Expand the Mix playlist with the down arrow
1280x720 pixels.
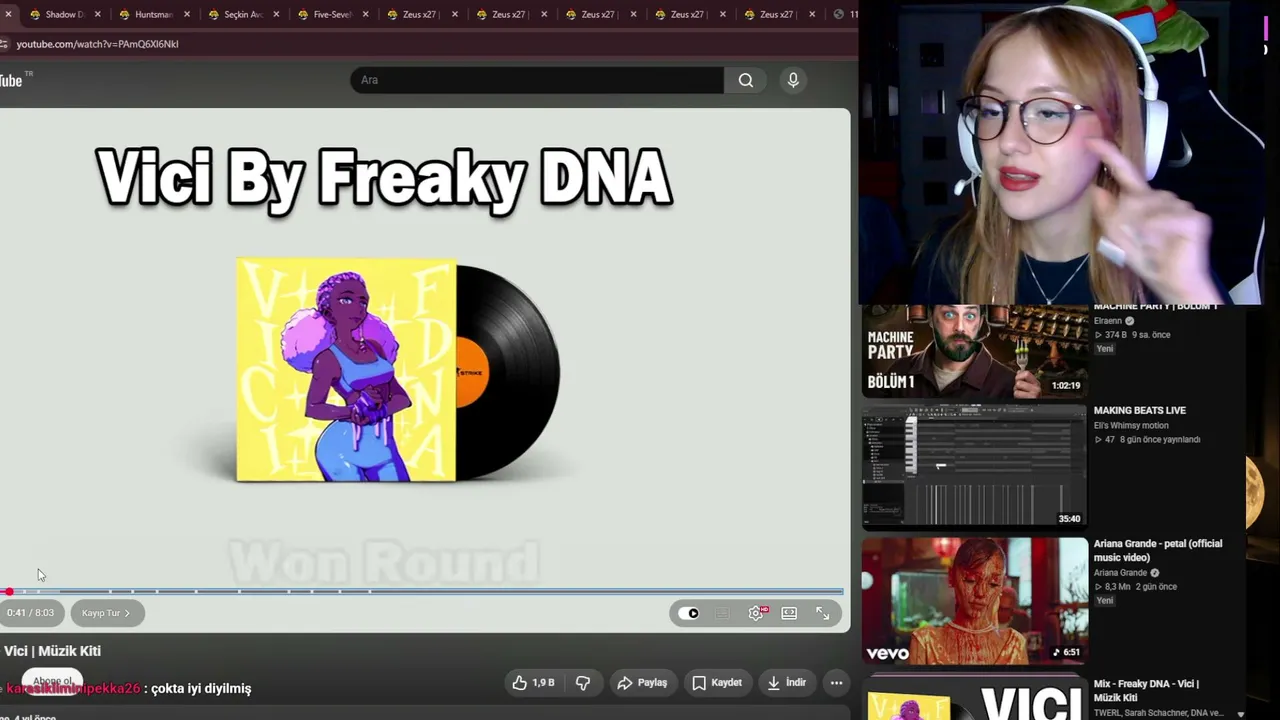click(x=1241, y=714)
